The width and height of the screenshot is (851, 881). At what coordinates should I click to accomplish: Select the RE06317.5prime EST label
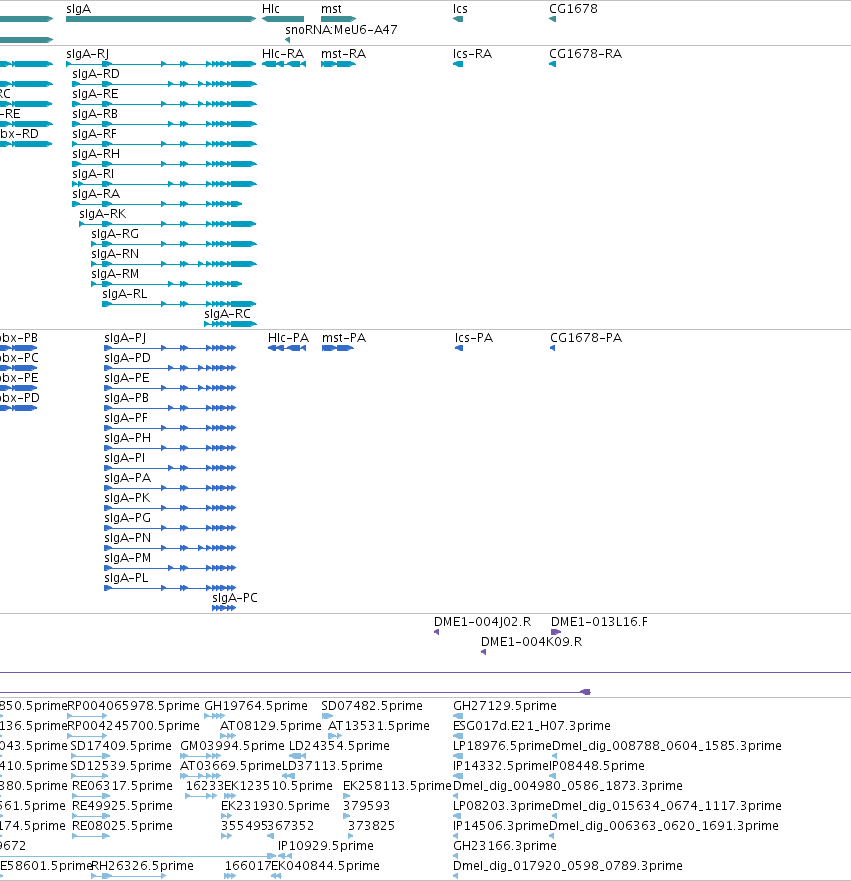(x=122, y=786)
